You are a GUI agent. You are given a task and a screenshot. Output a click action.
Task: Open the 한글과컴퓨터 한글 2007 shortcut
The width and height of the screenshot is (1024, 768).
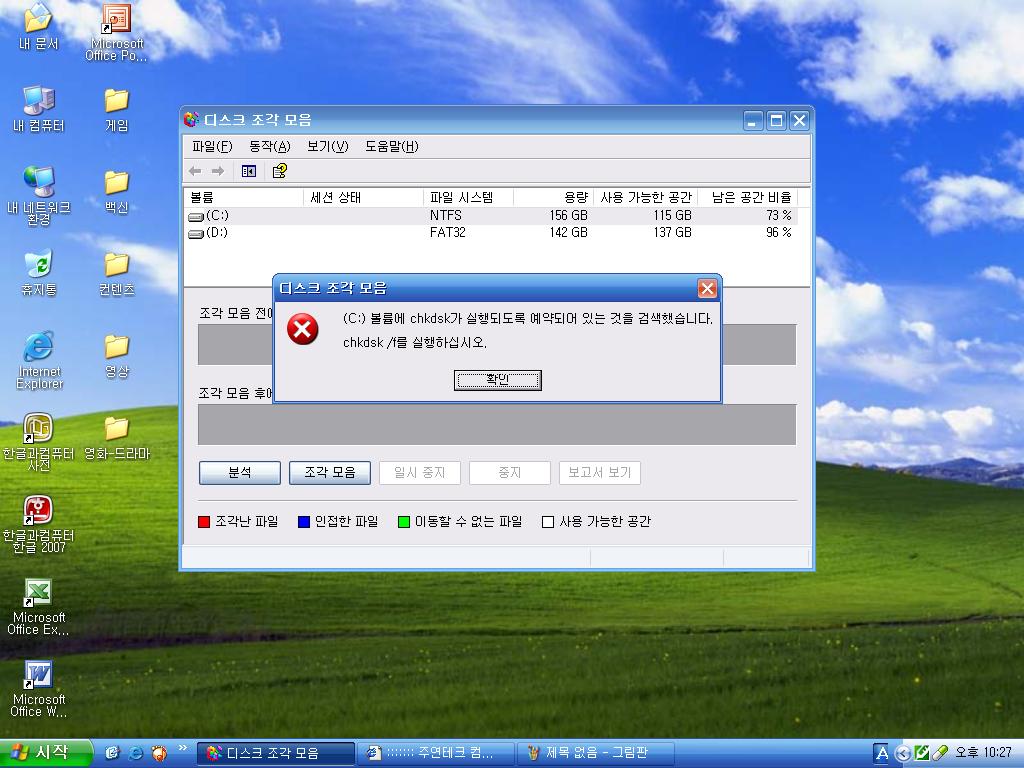click(39, 524)
